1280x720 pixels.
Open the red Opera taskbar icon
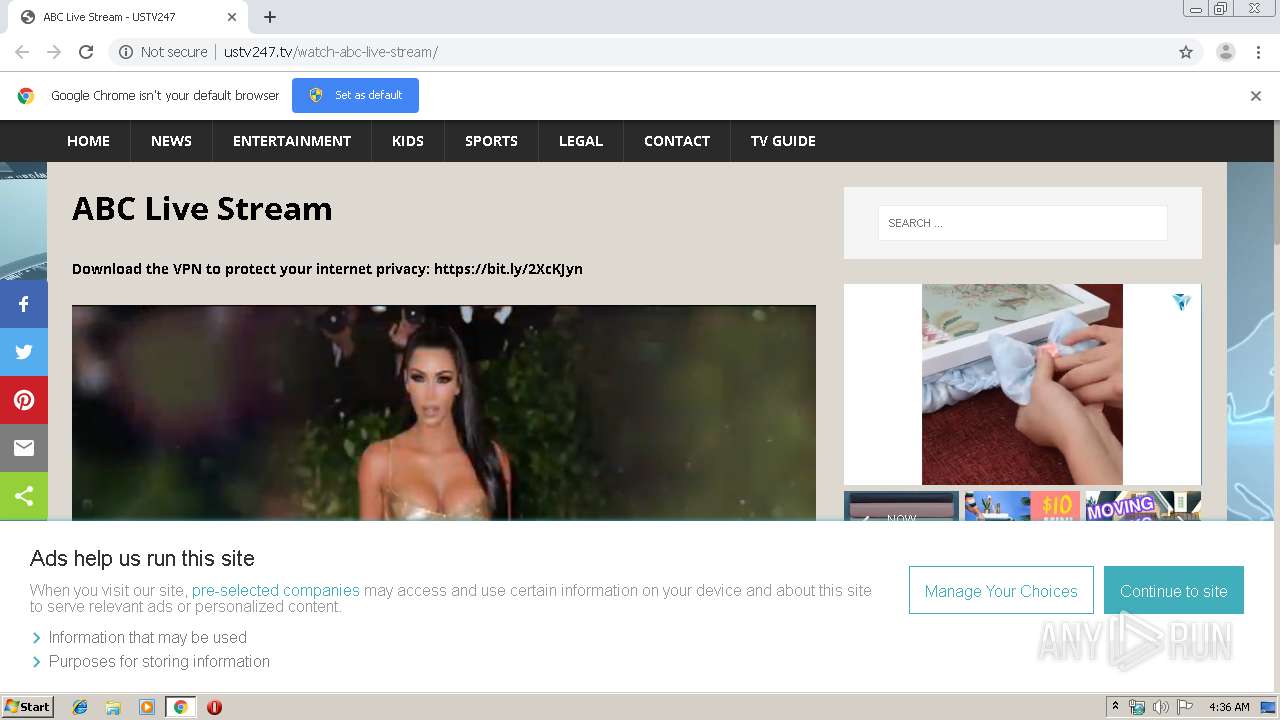[214, 707]
